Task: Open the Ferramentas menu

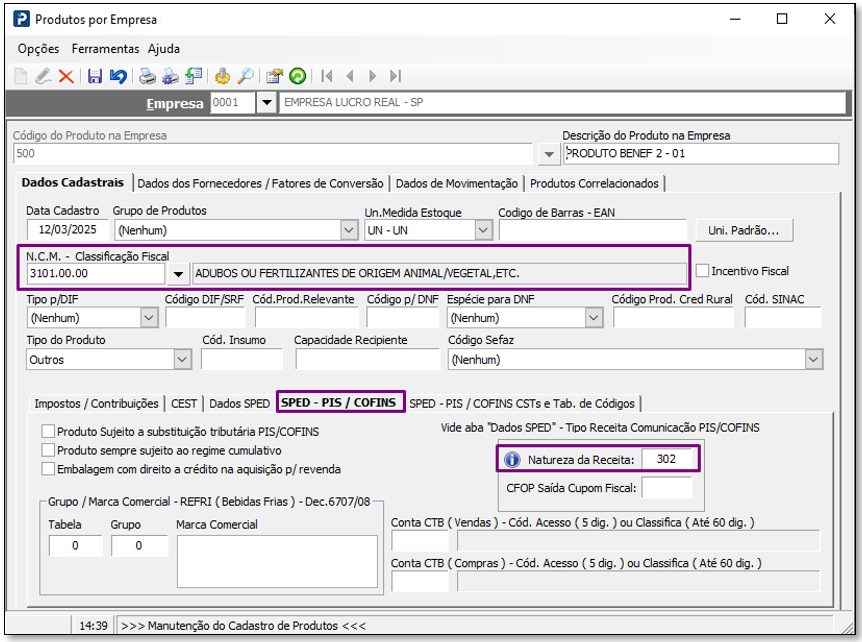Action: coord(105,49)
